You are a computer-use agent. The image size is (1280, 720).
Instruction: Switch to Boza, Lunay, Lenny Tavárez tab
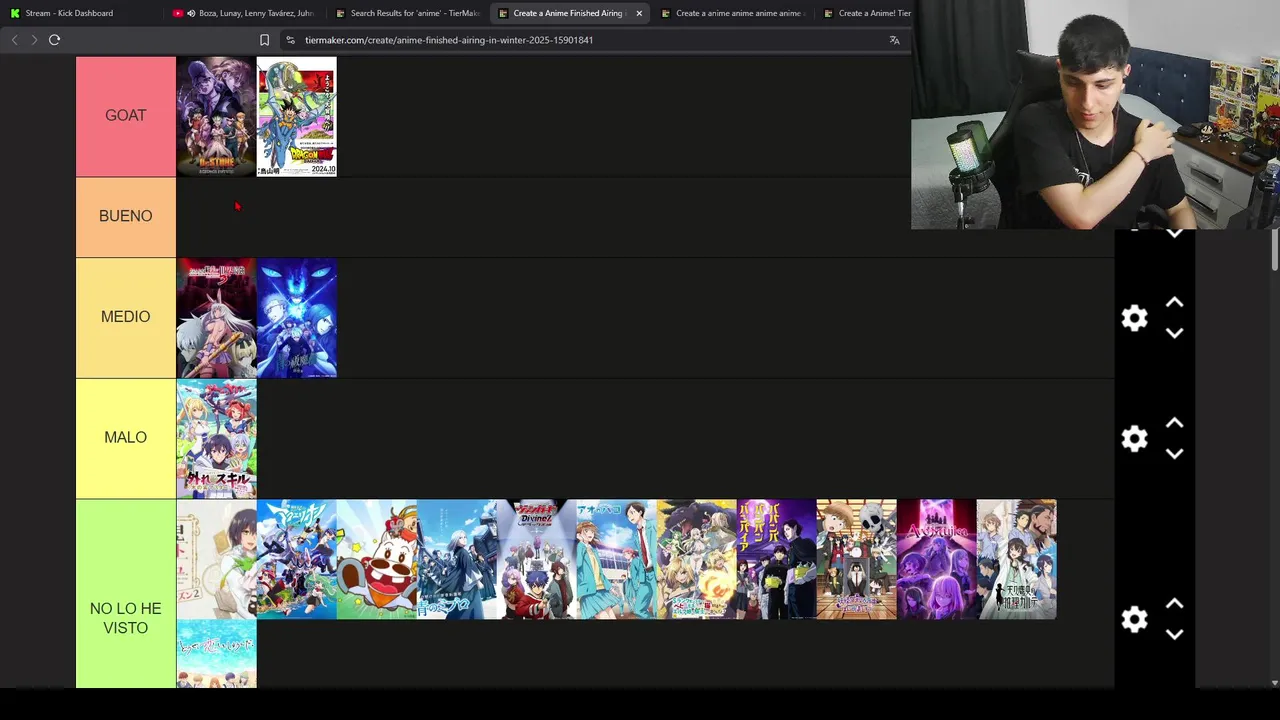click(x=245, y=13)
